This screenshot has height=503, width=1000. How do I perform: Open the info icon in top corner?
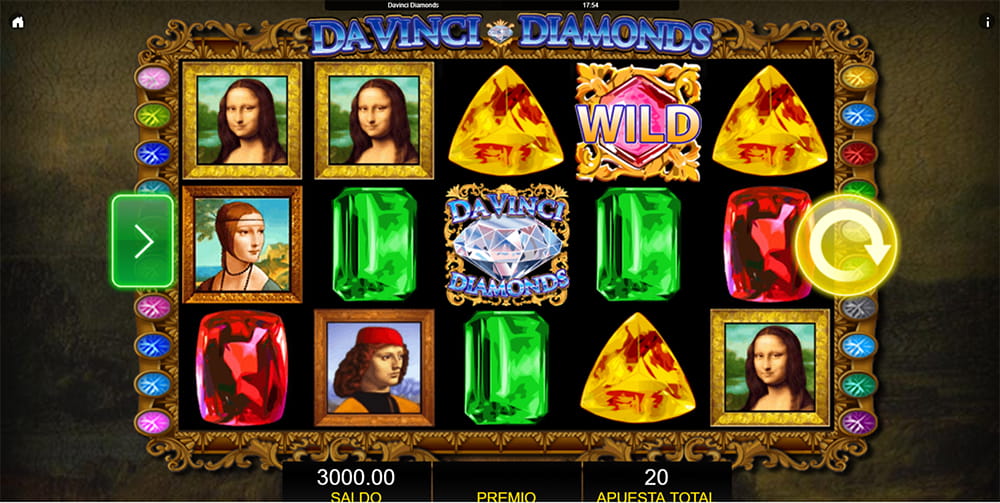click(984, 22)
